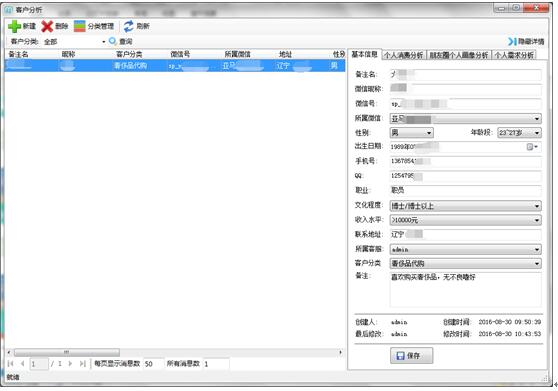
Task: Click the 查询 magnifier search icon
Action: pos(112,41)
